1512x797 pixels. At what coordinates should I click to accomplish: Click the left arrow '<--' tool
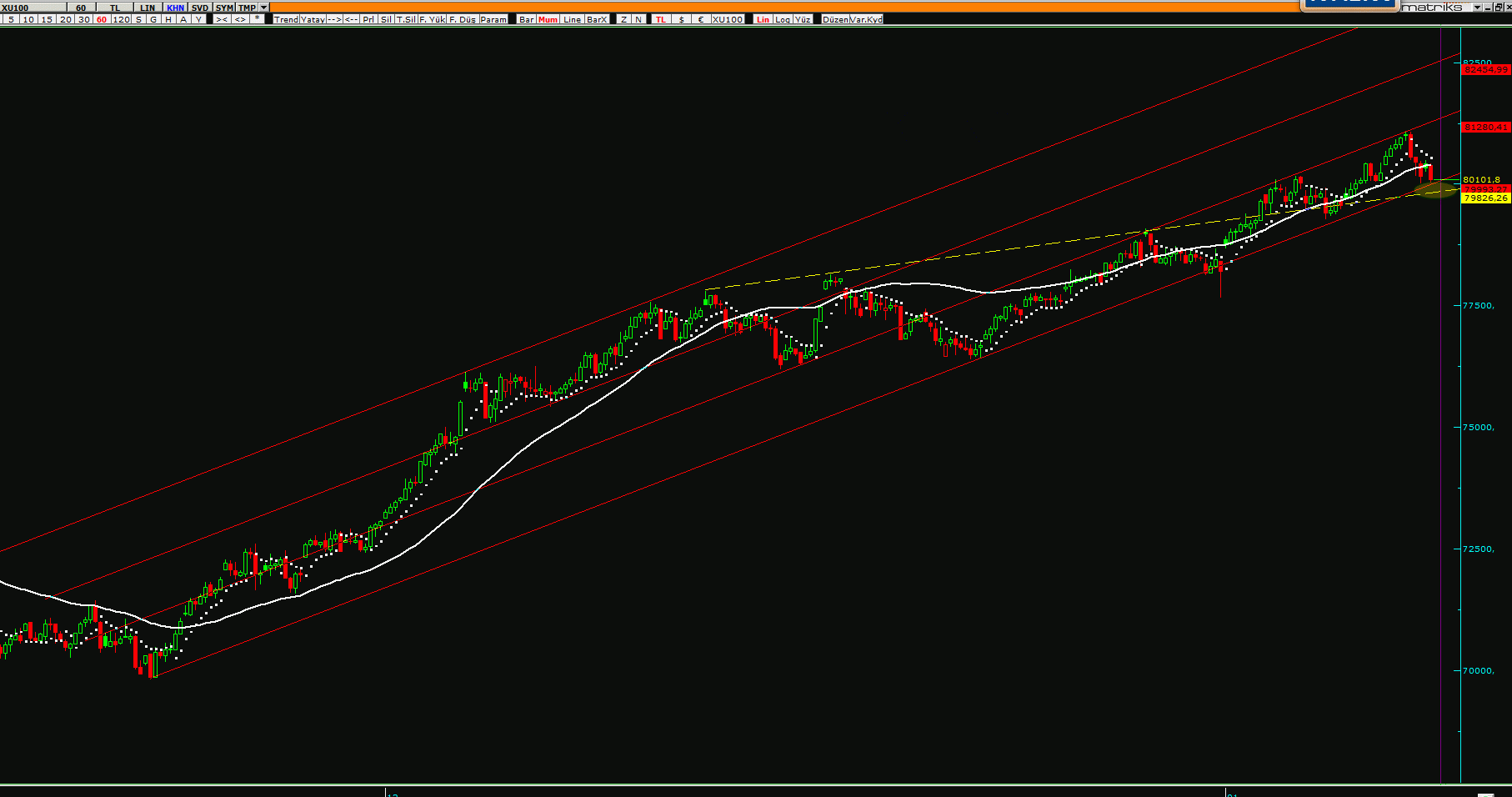pos(352,19)
